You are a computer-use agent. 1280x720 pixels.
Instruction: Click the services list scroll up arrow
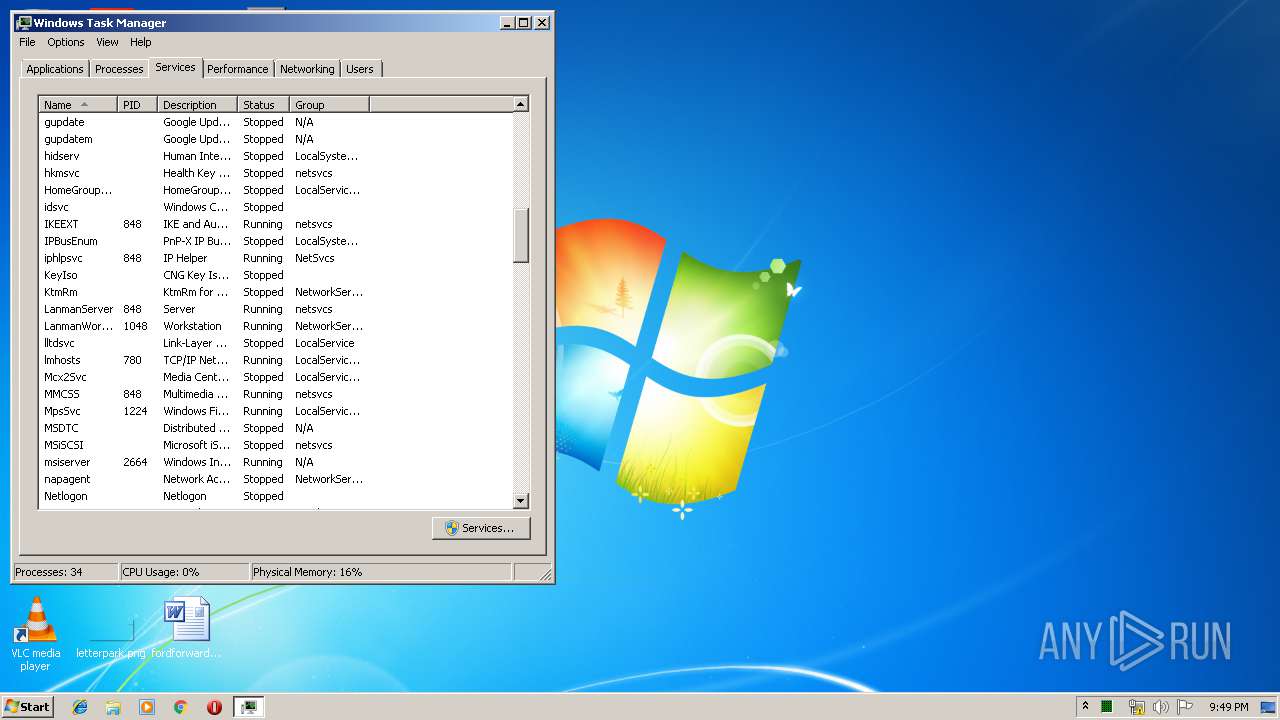pos(520,104)
